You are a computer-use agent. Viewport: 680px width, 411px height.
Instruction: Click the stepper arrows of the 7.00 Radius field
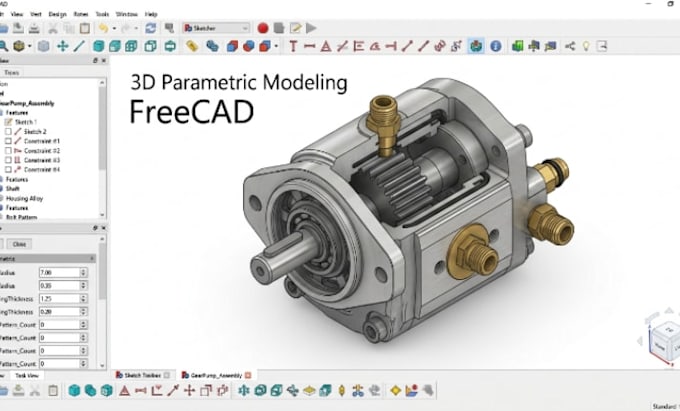tap(83, 273)
